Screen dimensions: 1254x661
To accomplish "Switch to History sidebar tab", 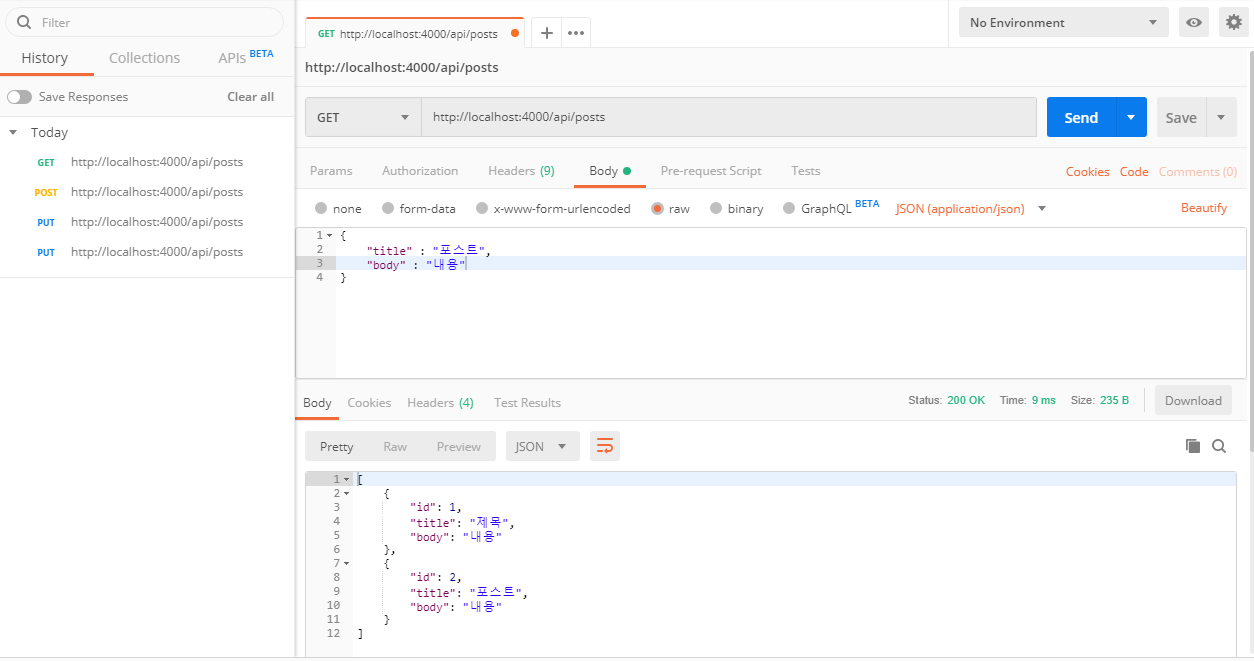I will click(x=44, y=58).
